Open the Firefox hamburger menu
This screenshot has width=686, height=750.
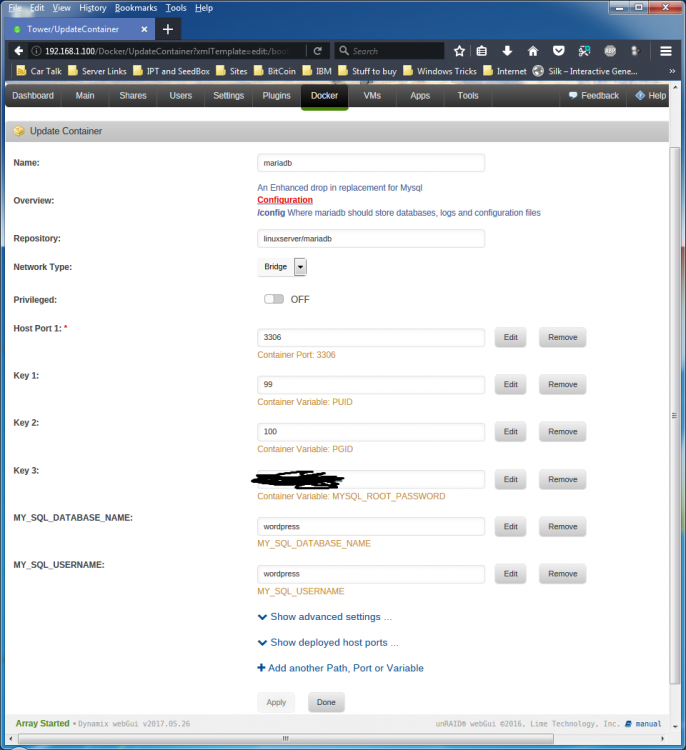tap(666, 51)
